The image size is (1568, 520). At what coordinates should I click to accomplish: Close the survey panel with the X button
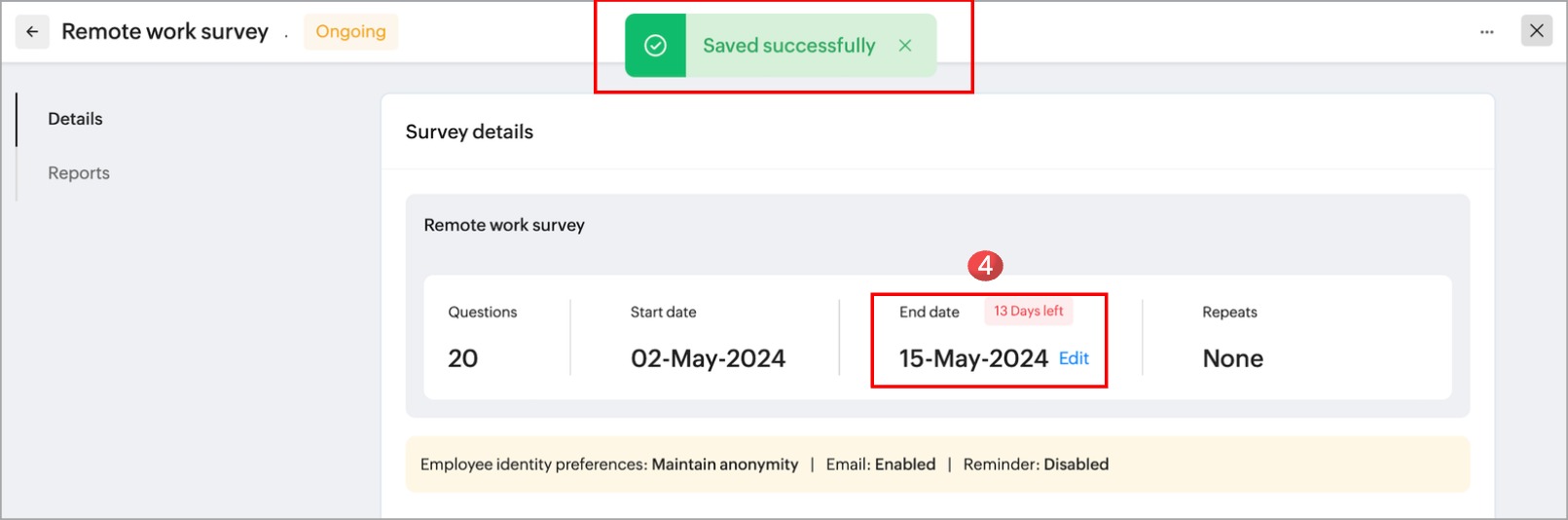[x=1537, y=31]
